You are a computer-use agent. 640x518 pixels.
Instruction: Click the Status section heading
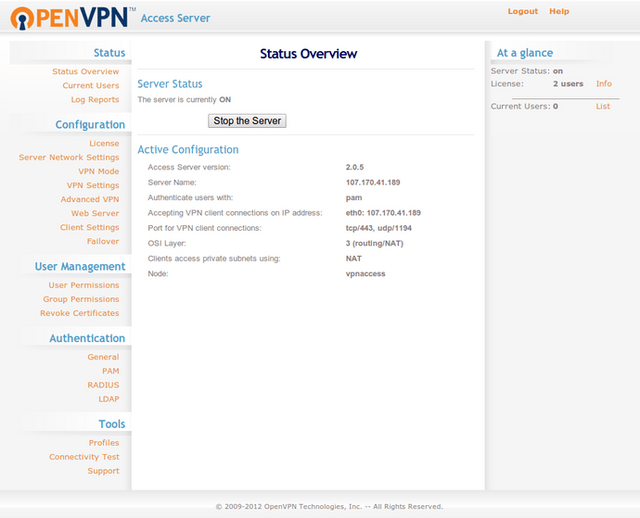(x=109, y=53)
